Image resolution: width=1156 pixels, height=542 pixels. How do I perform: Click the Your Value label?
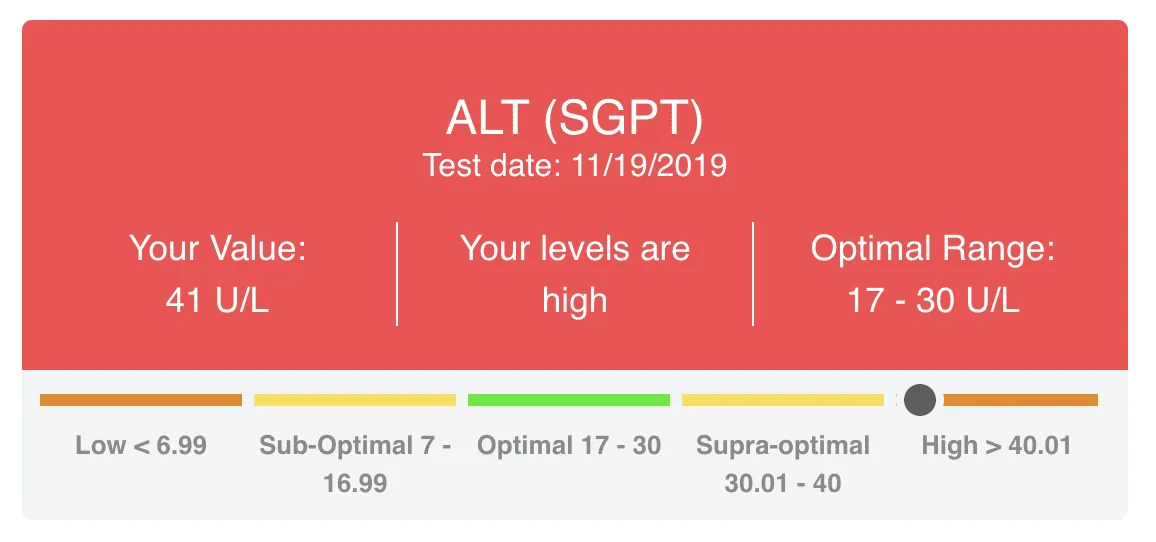(x=217, y=248)
